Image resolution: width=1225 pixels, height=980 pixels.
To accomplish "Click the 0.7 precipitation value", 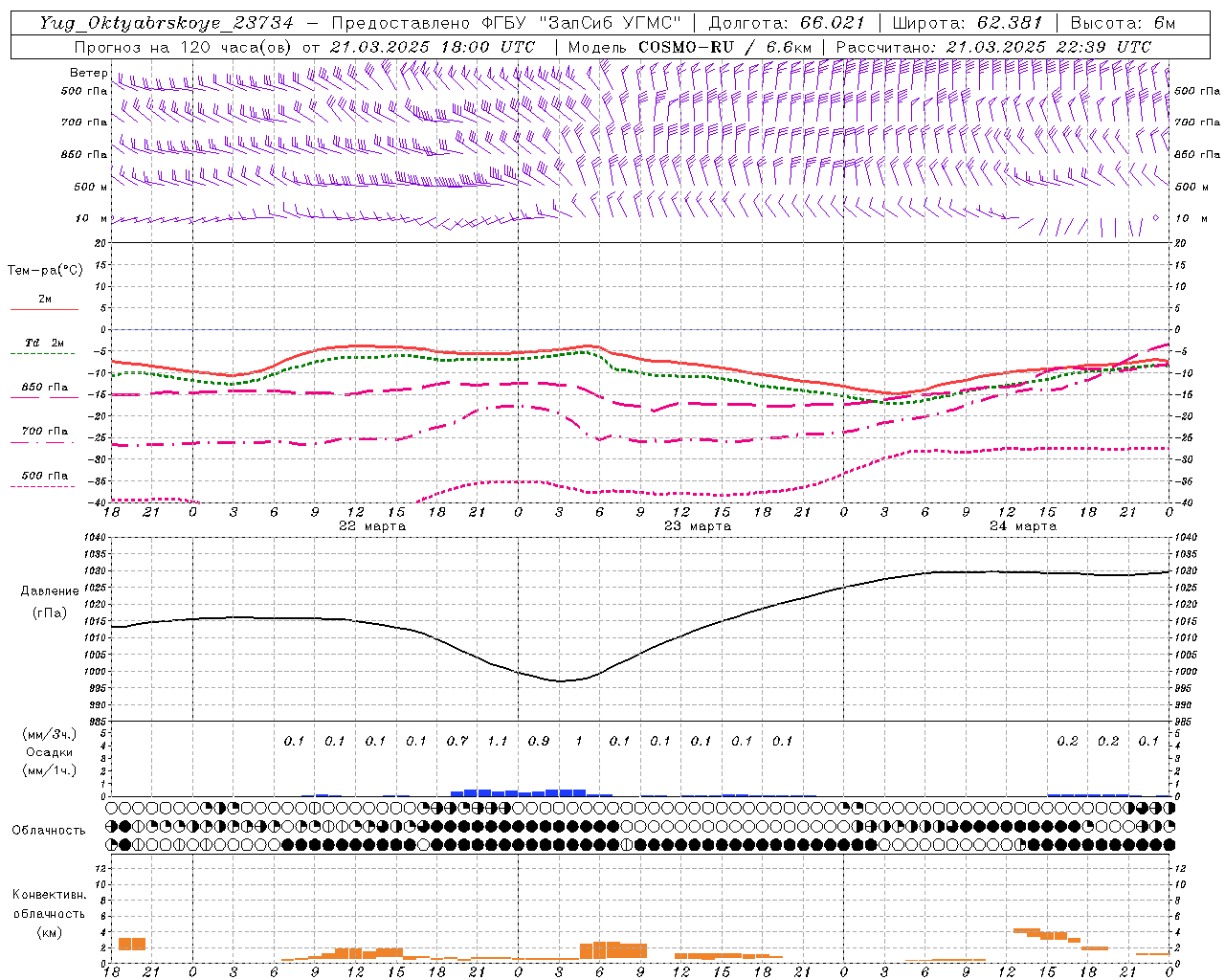I will click(x=457, y=742).
